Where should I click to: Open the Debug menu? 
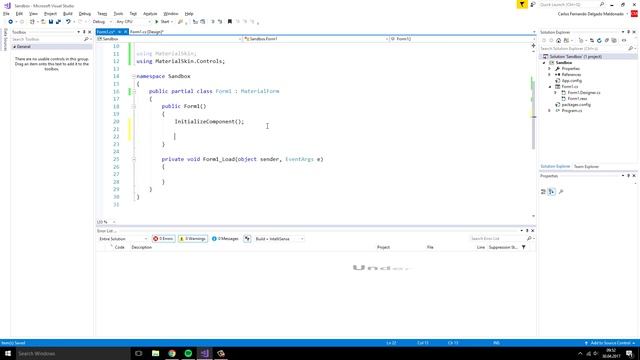[x=84, y=13]
